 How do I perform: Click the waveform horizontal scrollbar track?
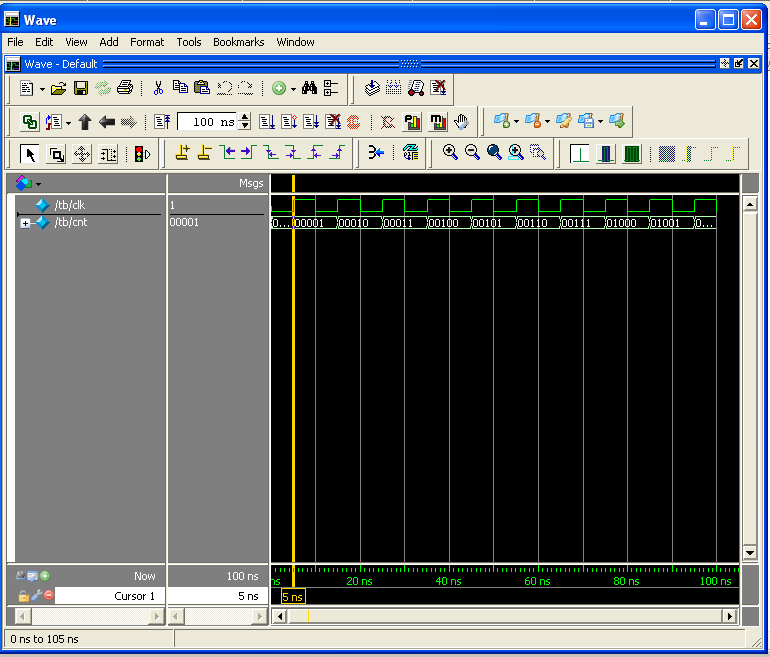(505, 616)
